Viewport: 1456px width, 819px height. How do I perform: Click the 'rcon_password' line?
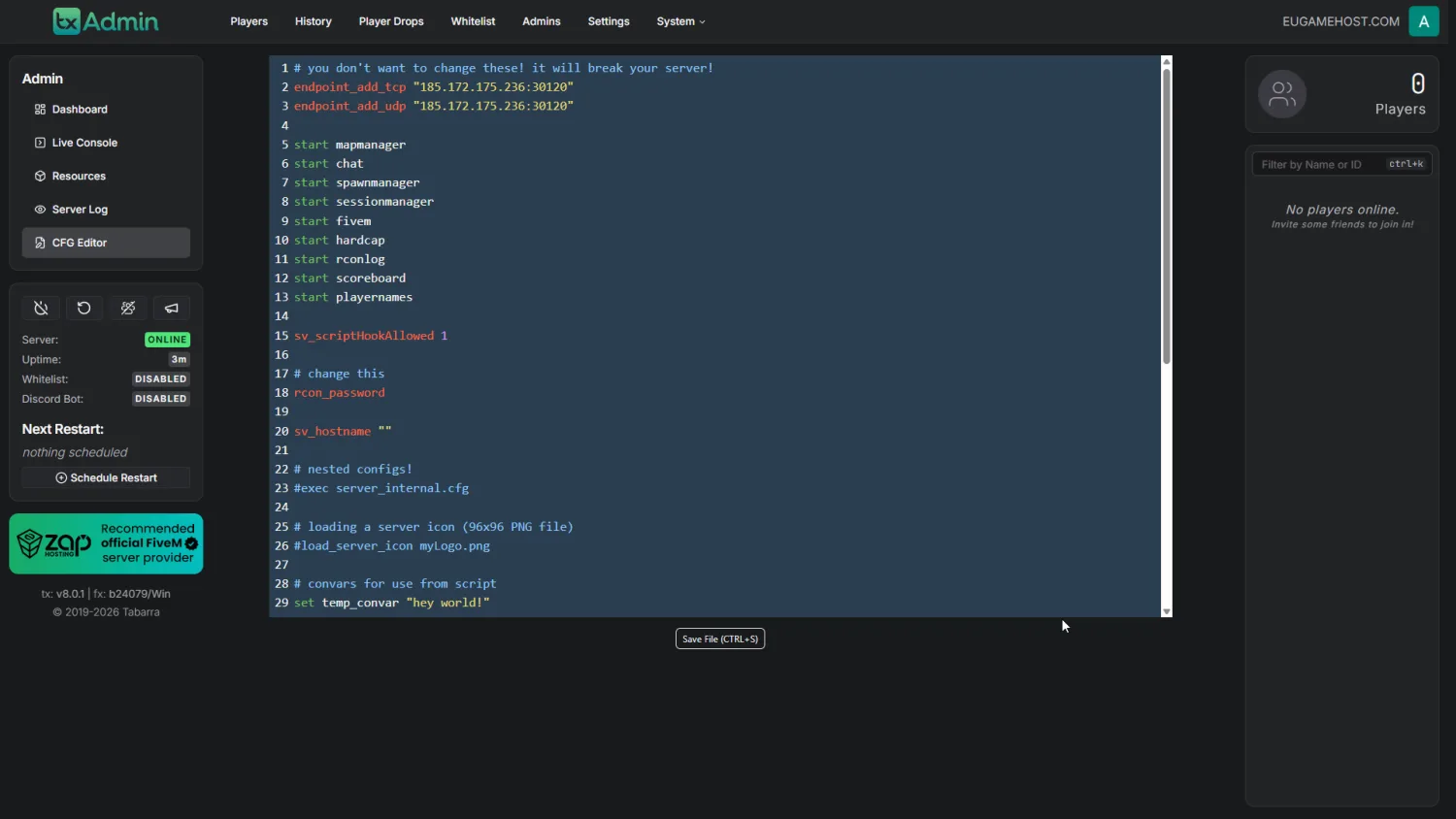click(x=339, y=392)
